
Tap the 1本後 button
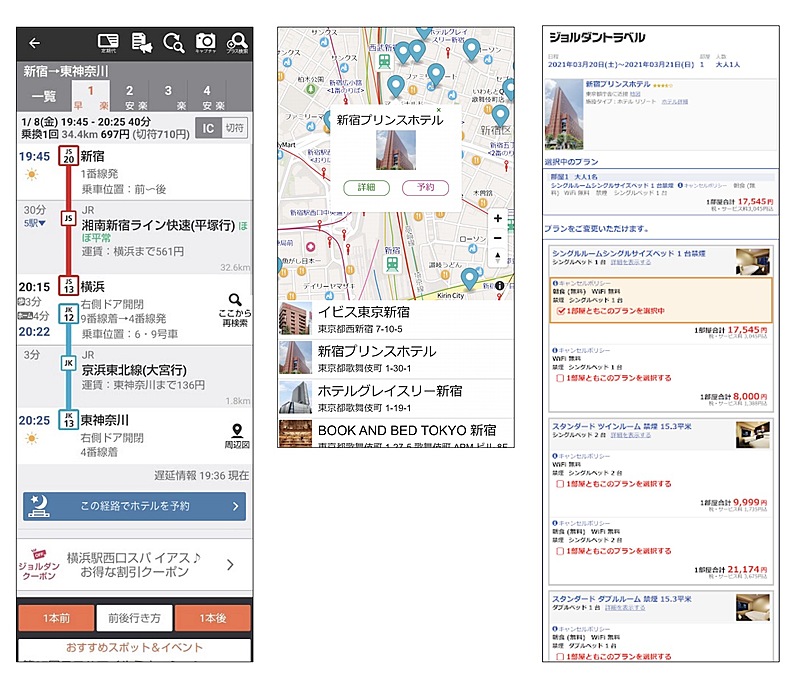(213, 618)
